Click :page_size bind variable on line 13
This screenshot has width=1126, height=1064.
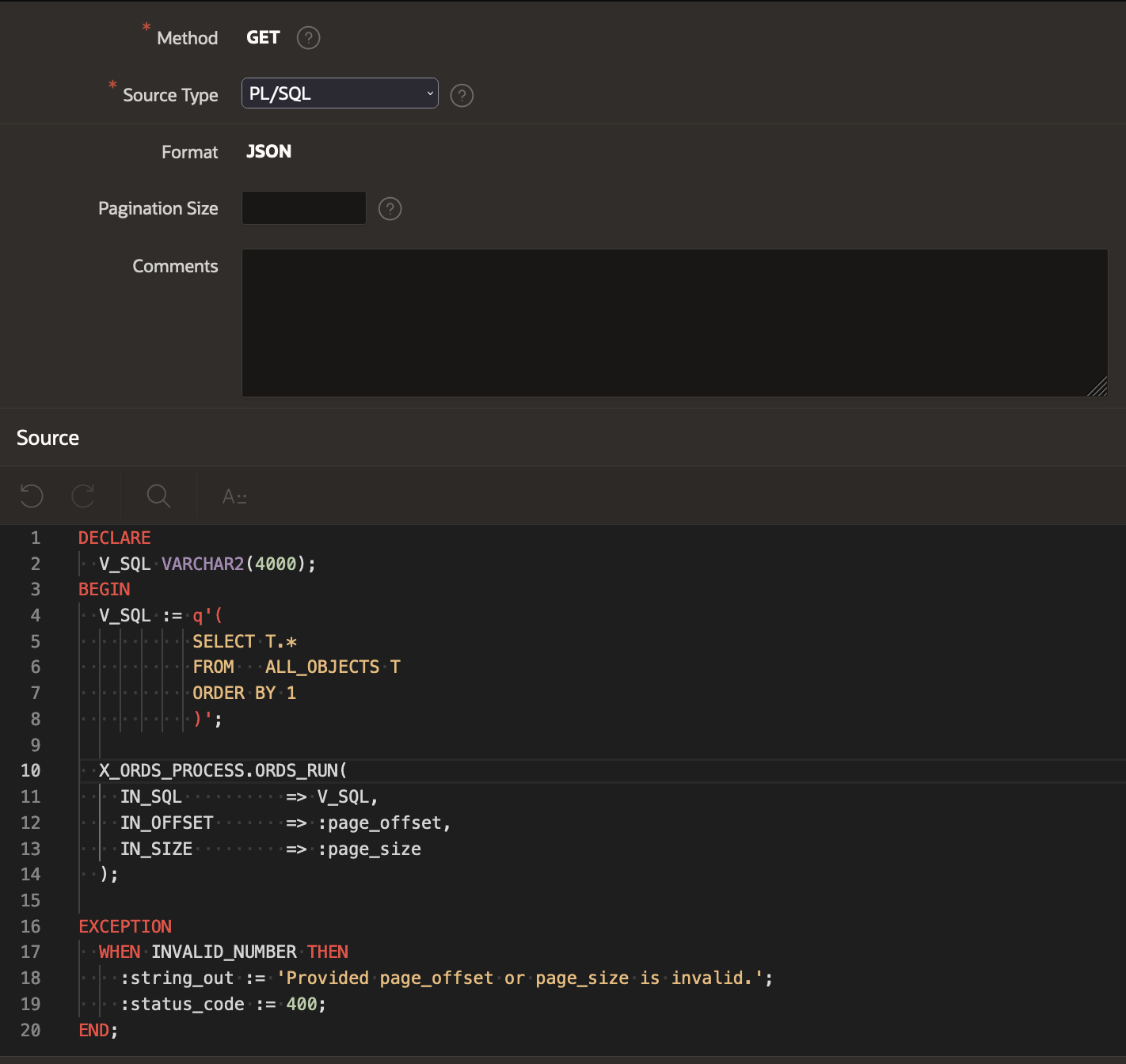click(x=369, y=849)
